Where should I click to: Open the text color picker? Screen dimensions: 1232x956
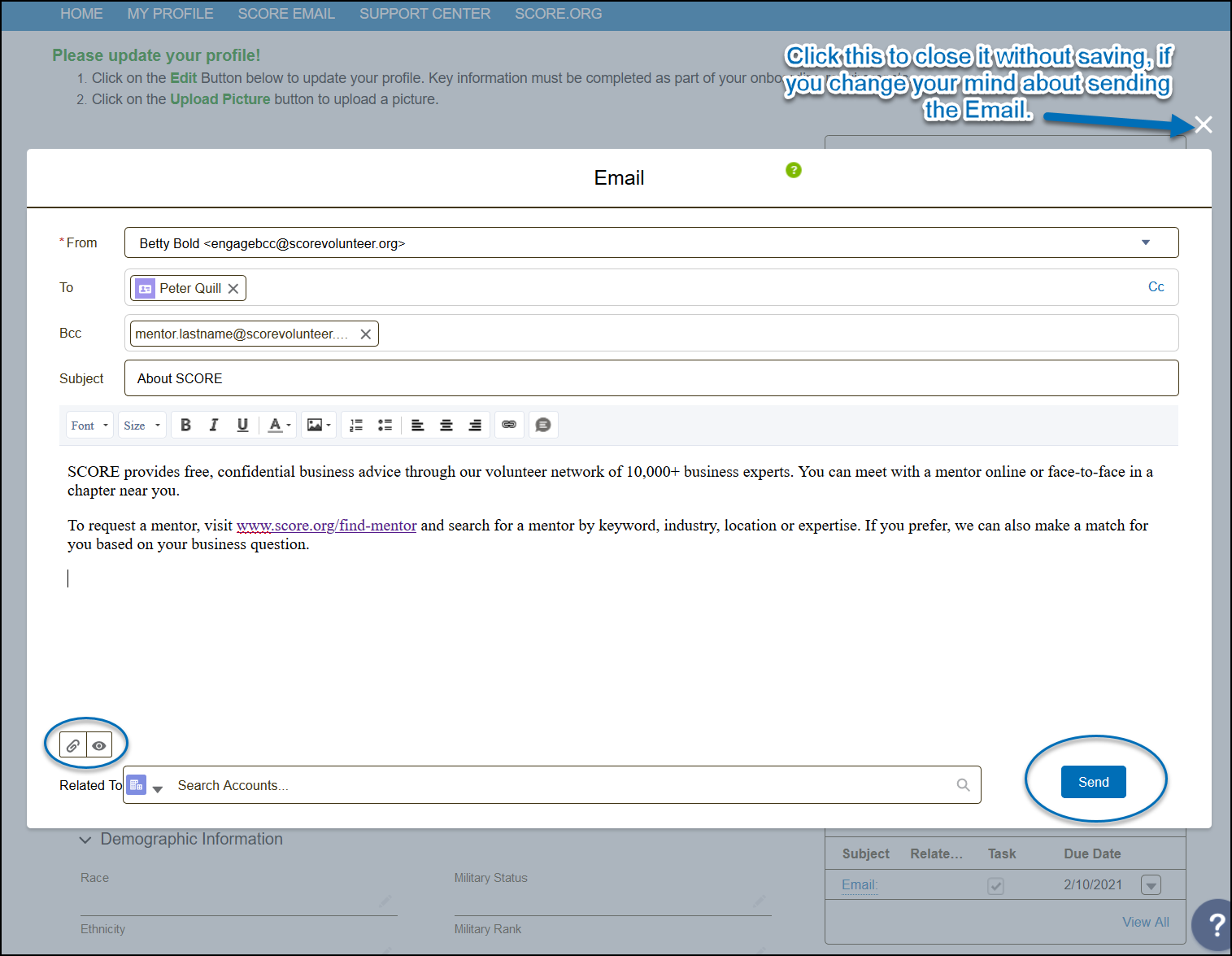(x=279, y=425)
